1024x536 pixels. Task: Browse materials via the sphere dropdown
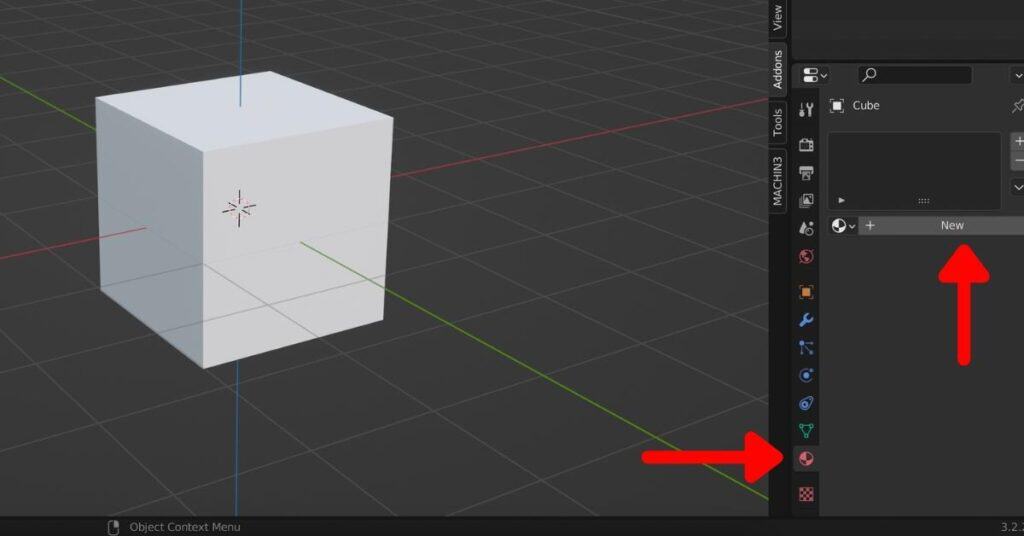tap(844, 226)
